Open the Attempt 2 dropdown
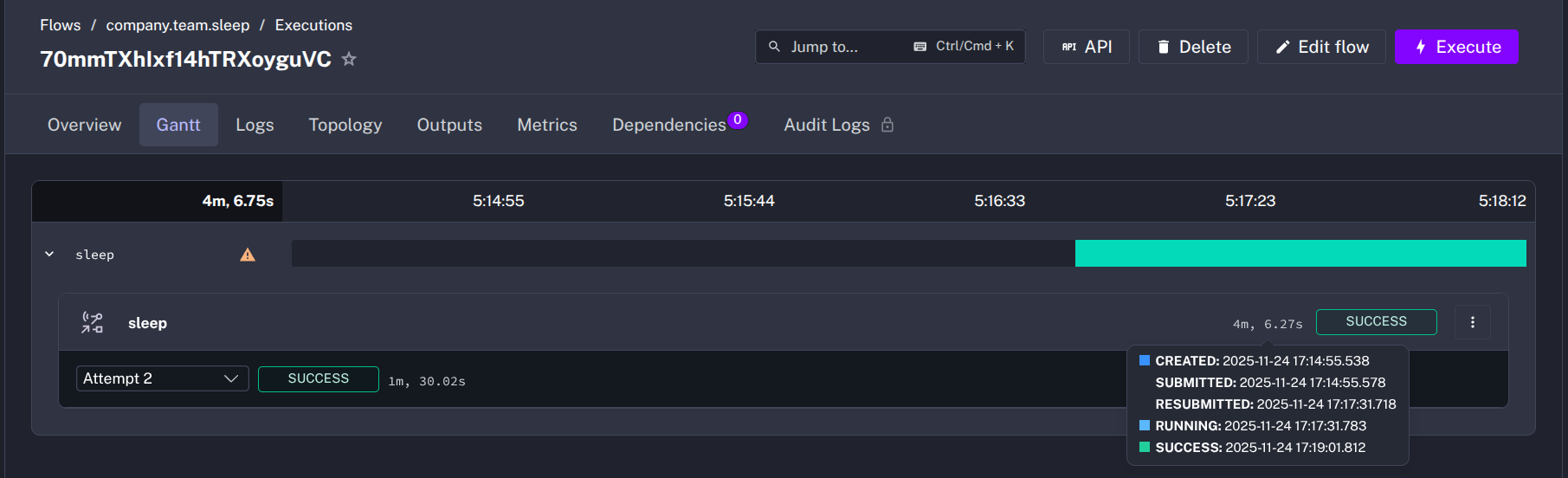 162,378
